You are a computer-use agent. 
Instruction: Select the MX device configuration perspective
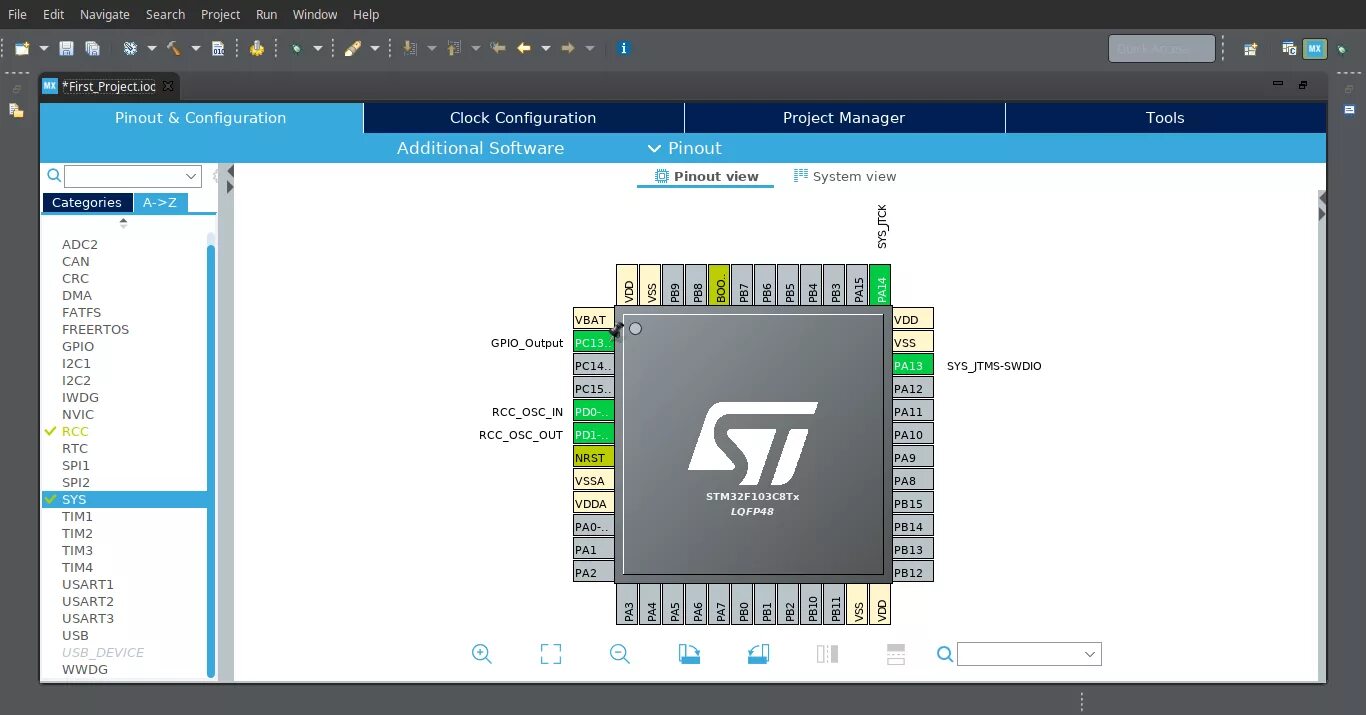point(1315,48)
